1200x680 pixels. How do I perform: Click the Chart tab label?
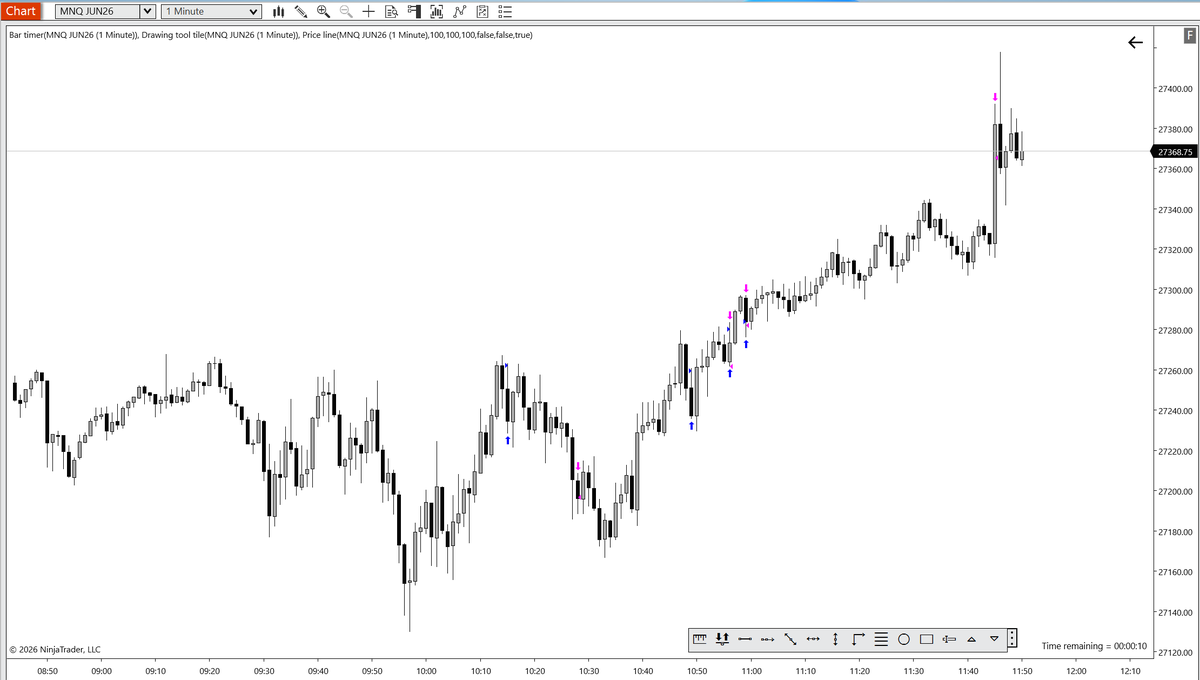pos(20,11)
